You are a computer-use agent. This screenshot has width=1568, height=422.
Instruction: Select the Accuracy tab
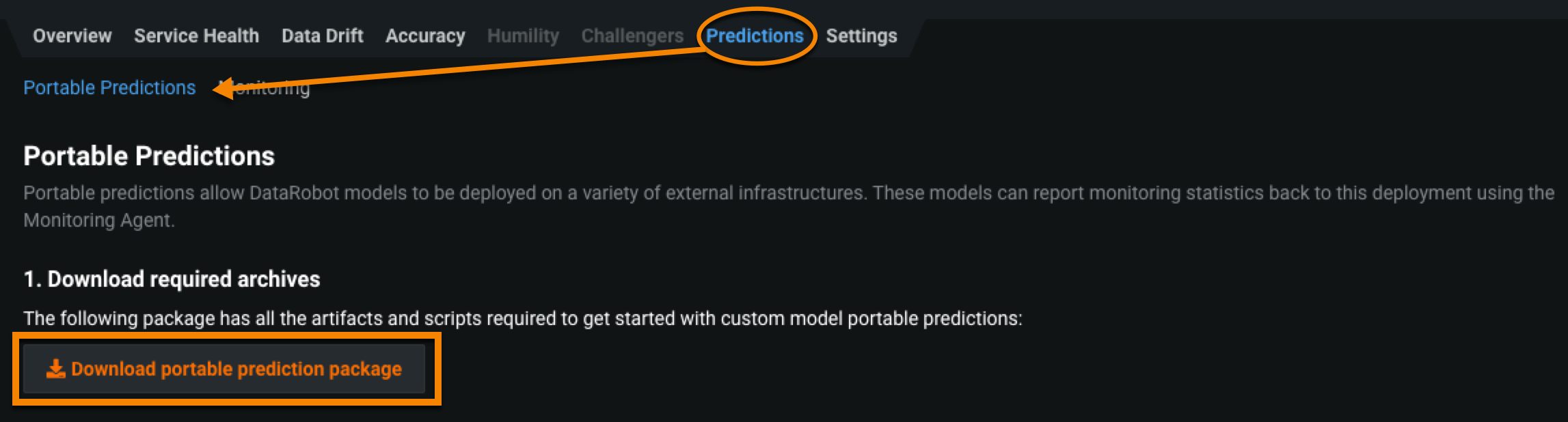tap(425, 36)
